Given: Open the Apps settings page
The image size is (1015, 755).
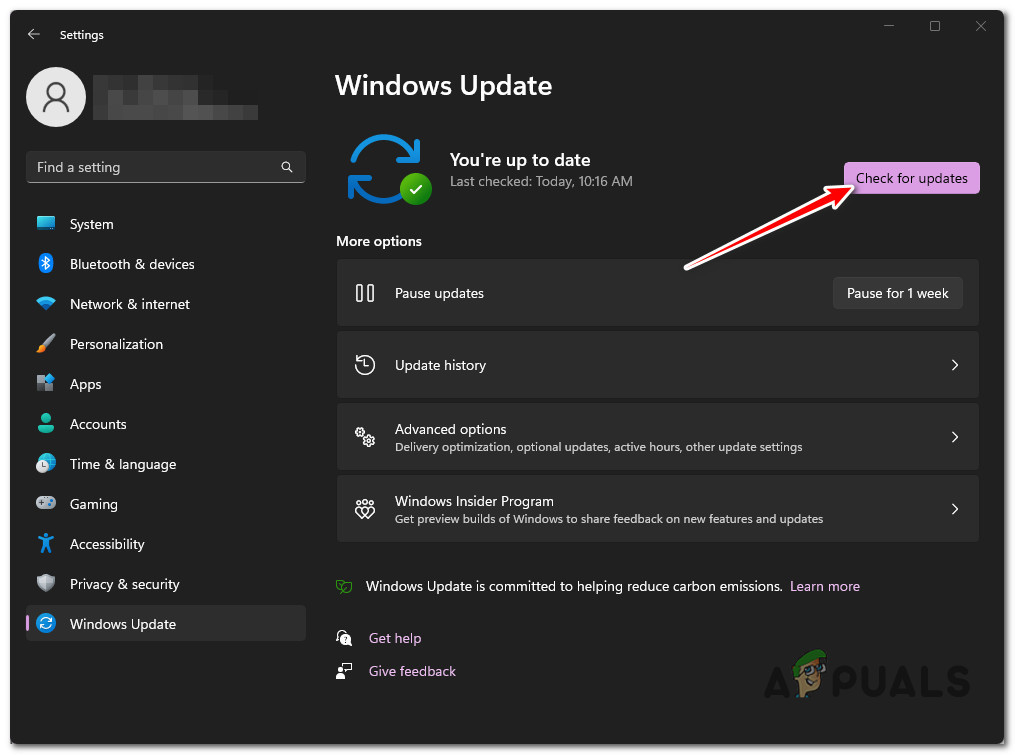Looking at the screenshot, I should pos(166,384).
